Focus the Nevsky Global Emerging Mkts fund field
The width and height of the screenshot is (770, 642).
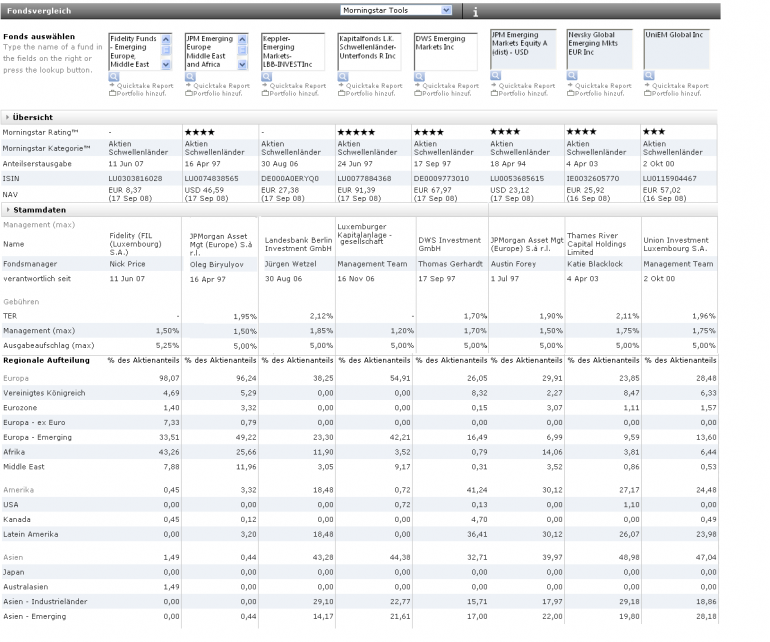(600, 49)
